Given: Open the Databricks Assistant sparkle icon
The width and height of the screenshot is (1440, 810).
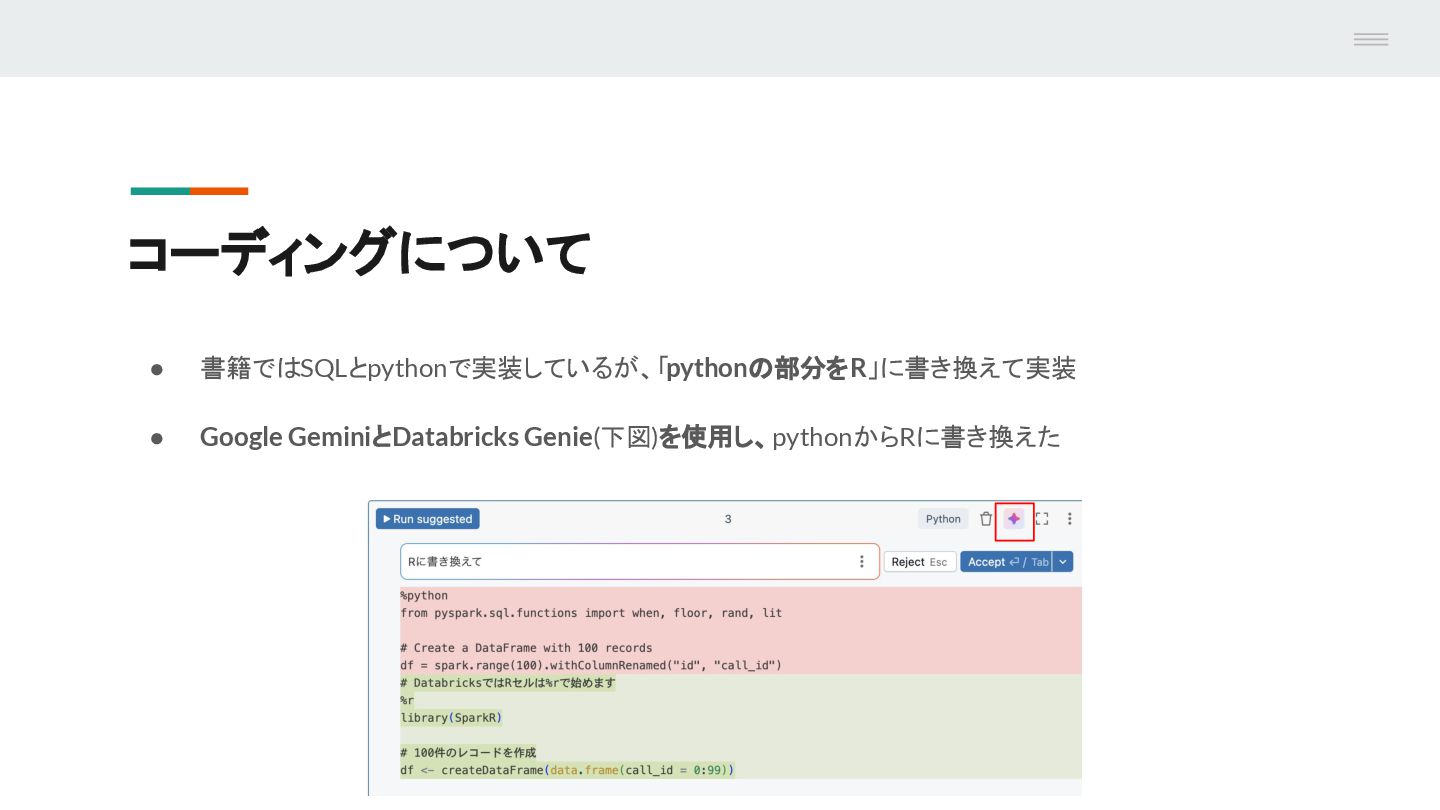Looking at the screenshot, I should click(x=1014, y=519).
